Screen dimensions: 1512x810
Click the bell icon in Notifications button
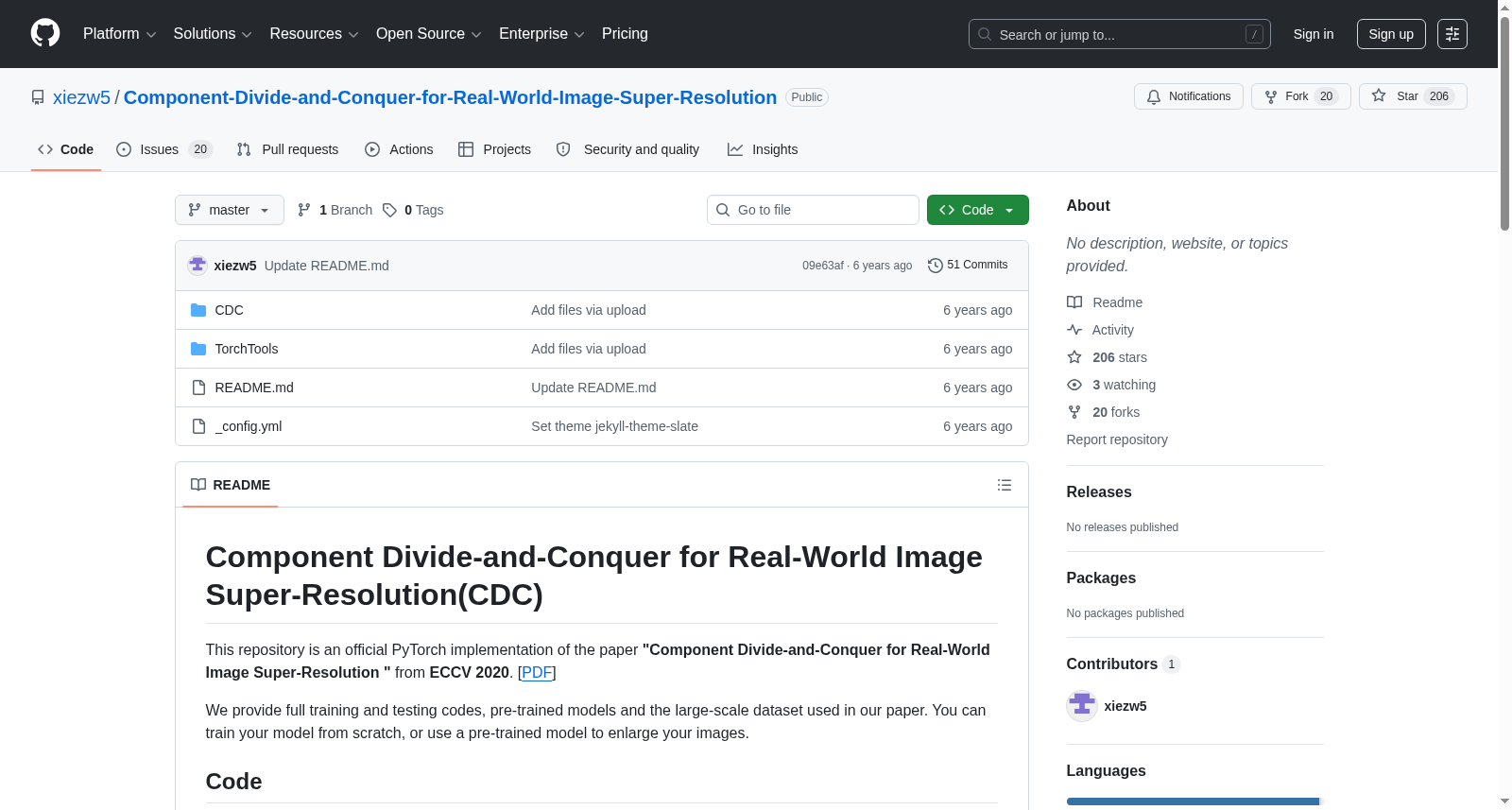[1154, 96]
